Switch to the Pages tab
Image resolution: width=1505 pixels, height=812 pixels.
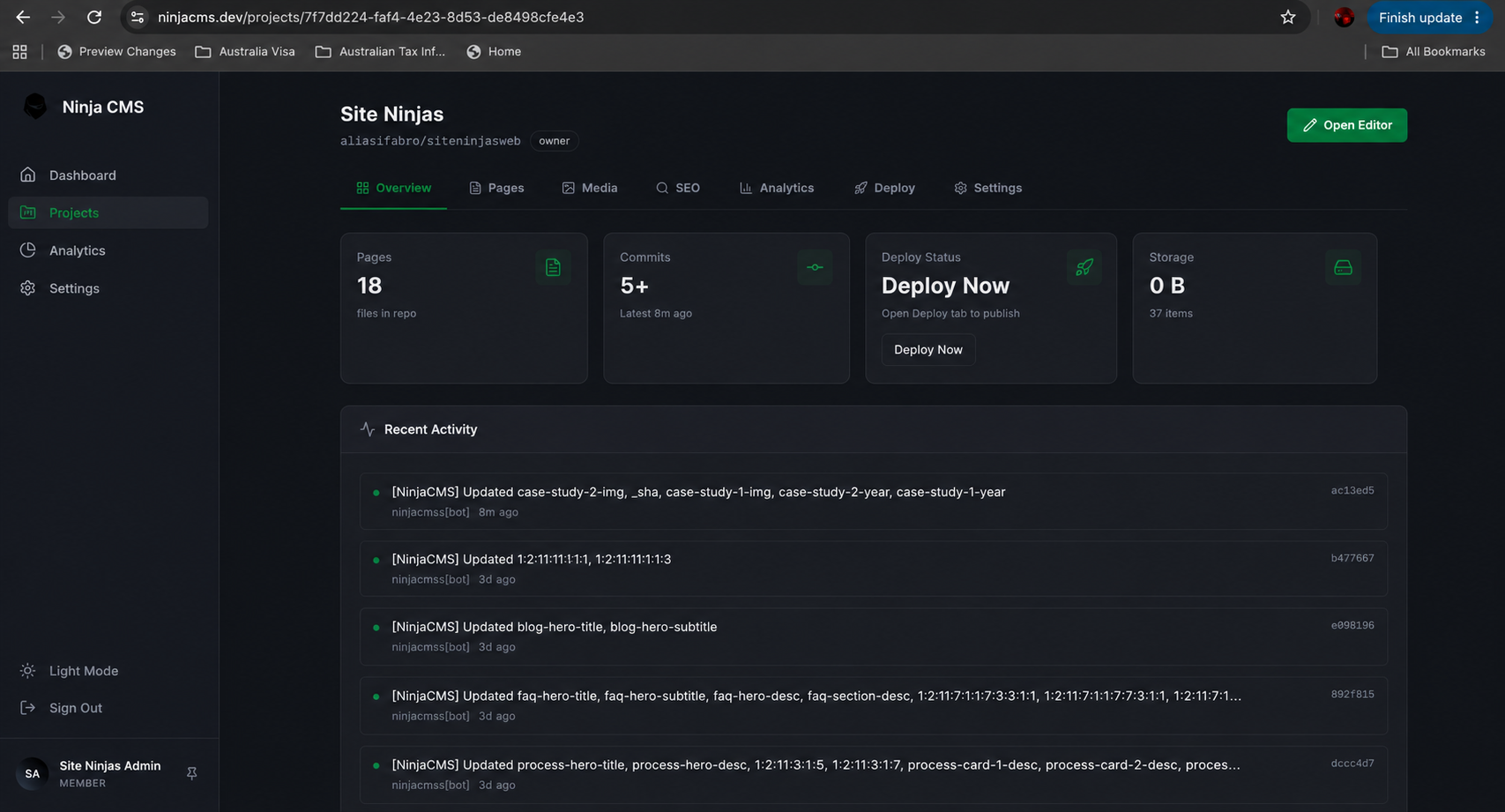496,188
